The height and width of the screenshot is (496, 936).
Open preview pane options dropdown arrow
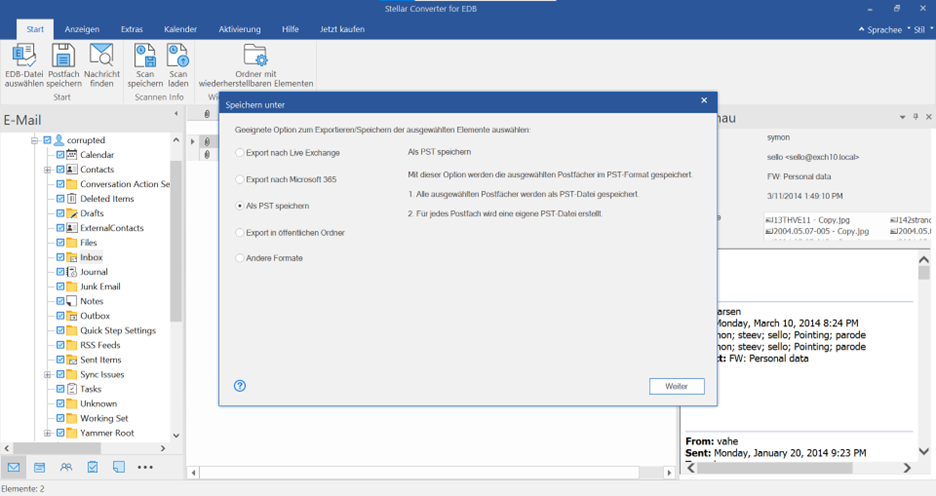[x=903, y=117]
